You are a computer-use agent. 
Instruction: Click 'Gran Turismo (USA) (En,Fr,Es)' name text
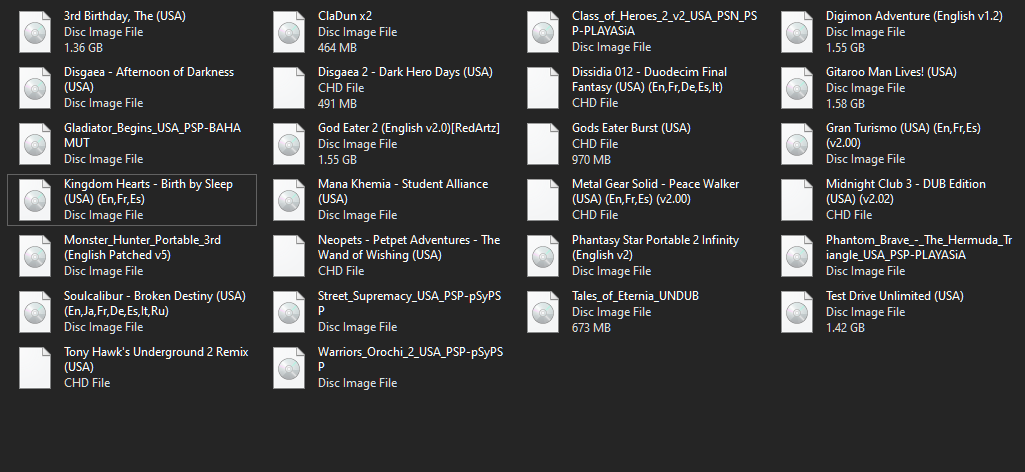click(903, 128)
